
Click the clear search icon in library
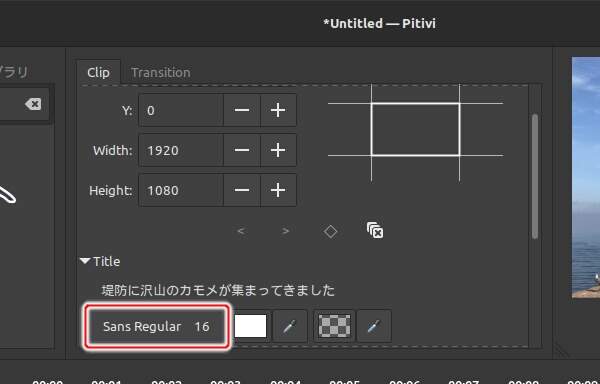[x=33, y=104]
